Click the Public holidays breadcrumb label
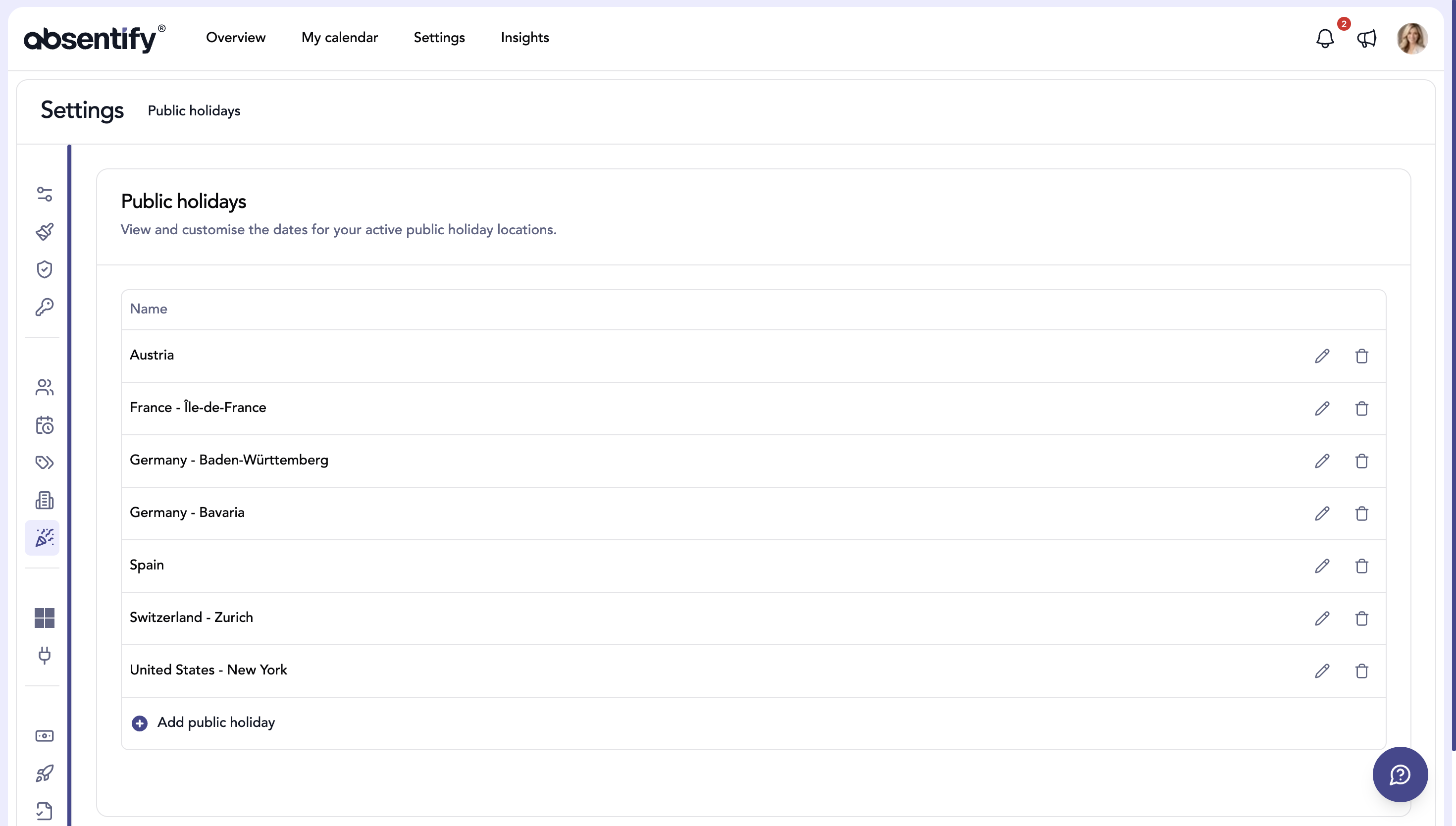This screenshot has height=826, width=1456. coord(194,110)
